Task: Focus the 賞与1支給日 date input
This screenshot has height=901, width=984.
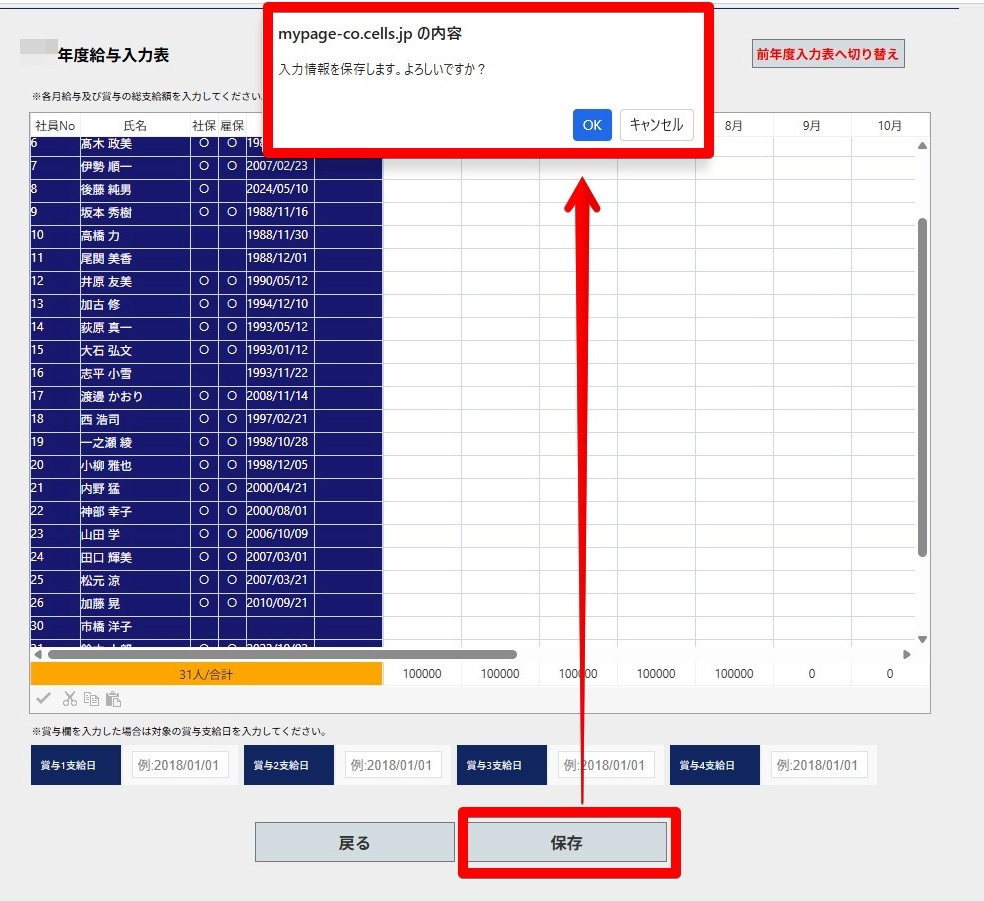Action: (x=179, y=765)
